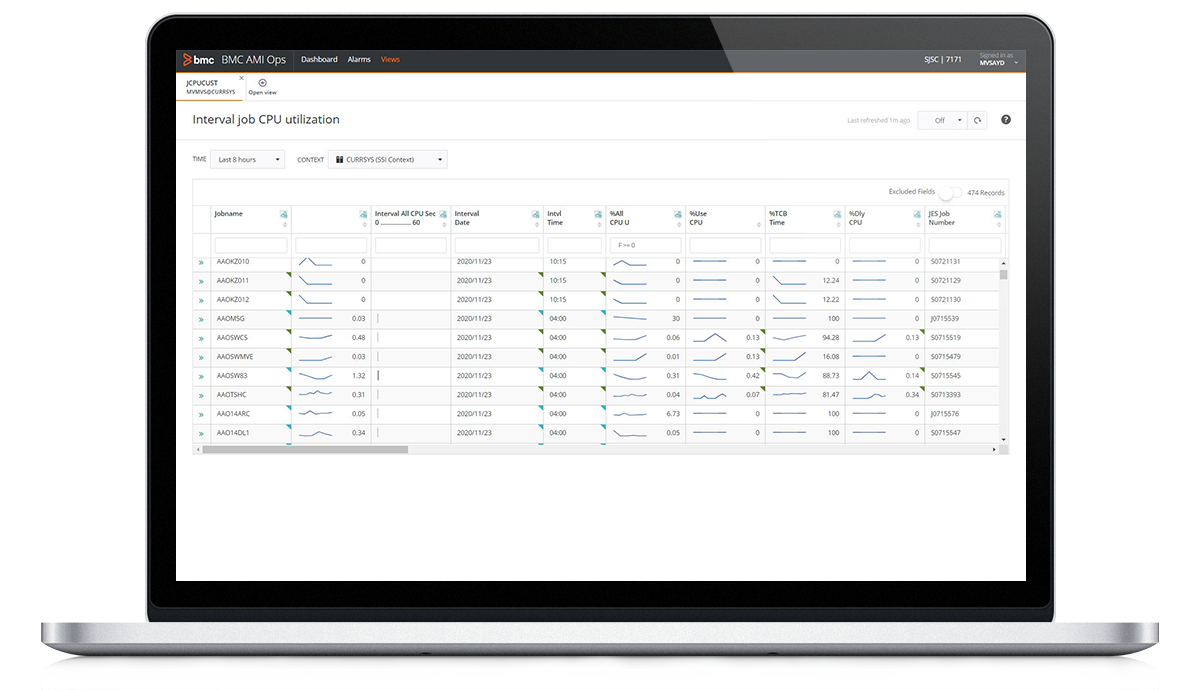1200x690 pixels.
Task: Click chart icon in Jobname column header
Action: tap(284, 214)
